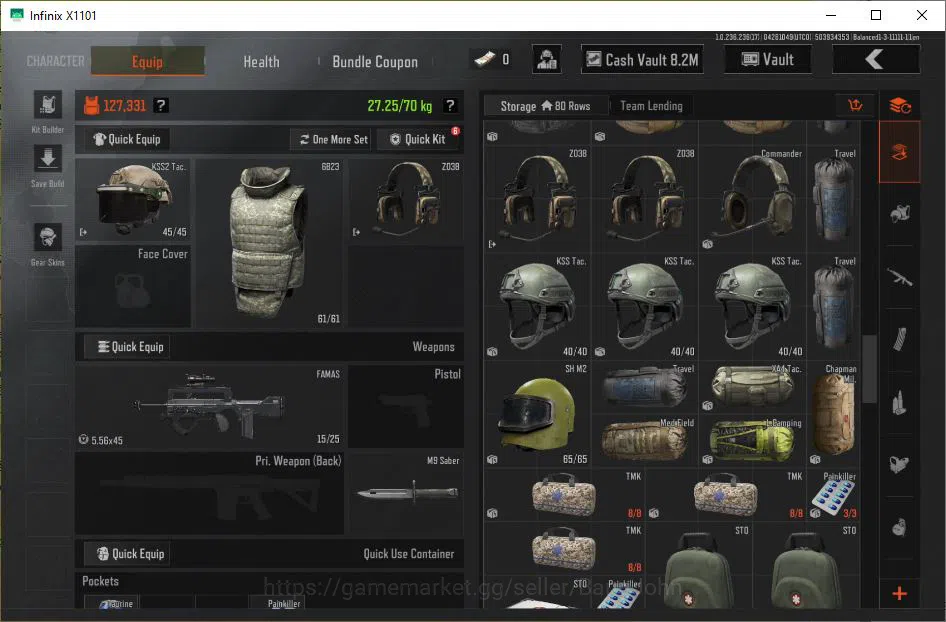Select the Camping green bag item
The height and width of the screenshot is (622, 946).
click(x=752, y=440)
